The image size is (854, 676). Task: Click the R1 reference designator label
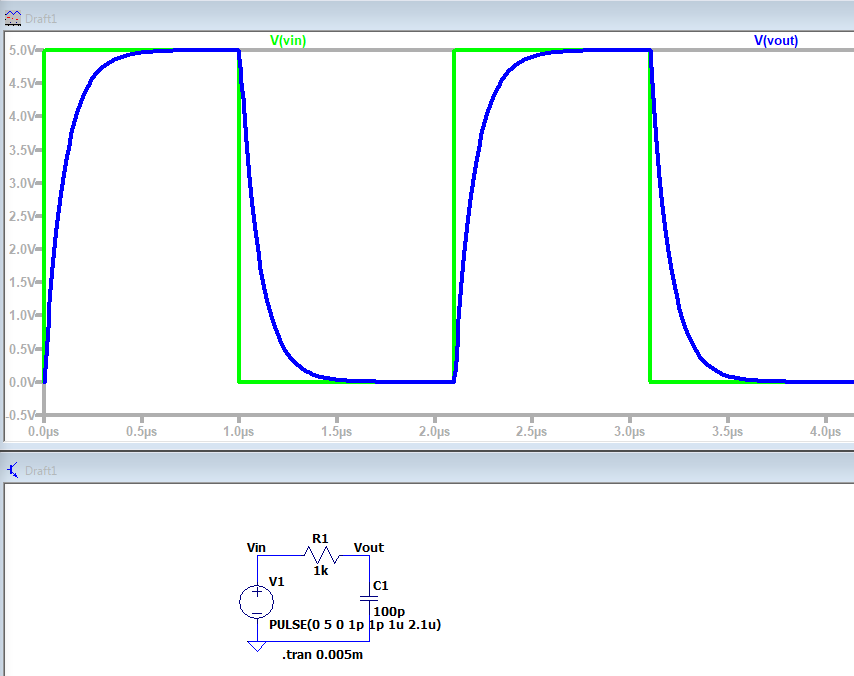[x=320, y=538]
